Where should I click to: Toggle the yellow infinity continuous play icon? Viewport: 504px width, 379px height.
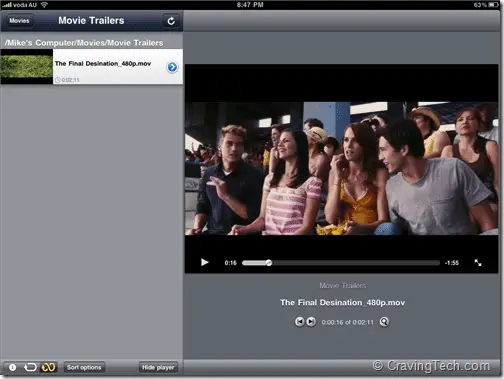coord(48,367)
